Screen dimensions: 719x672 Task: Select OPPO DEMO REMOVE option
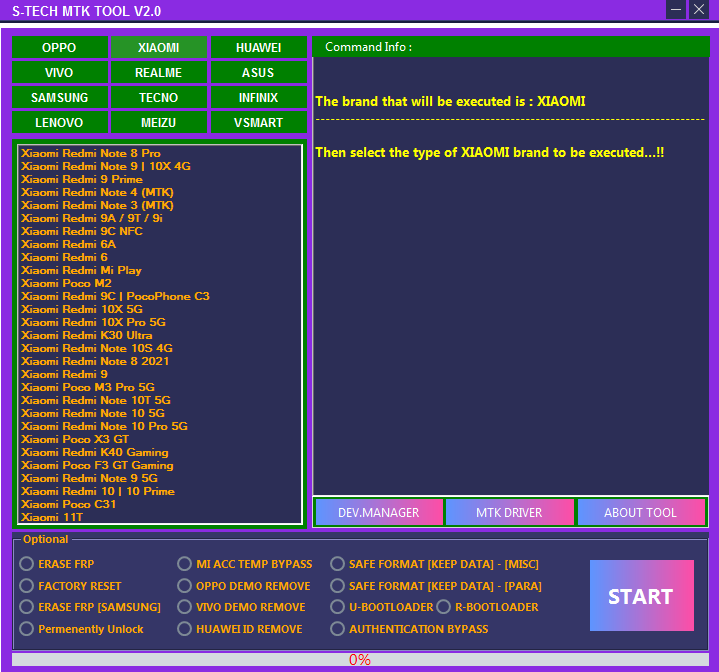pos(244,586)
